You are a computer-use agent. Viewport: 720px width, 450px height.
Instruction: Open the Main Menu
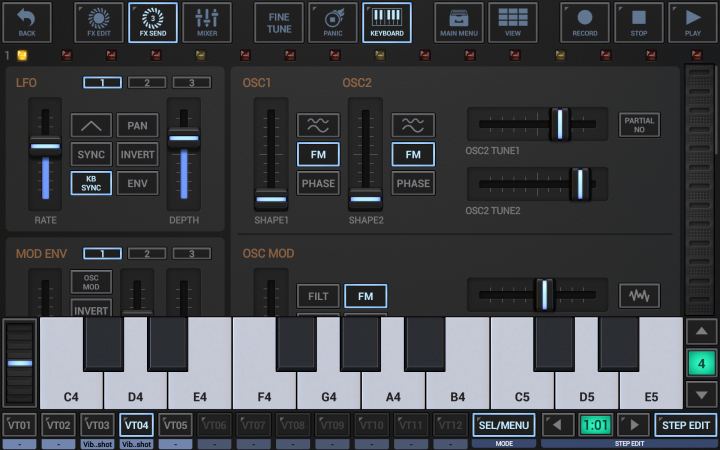[x=459, y=22]
